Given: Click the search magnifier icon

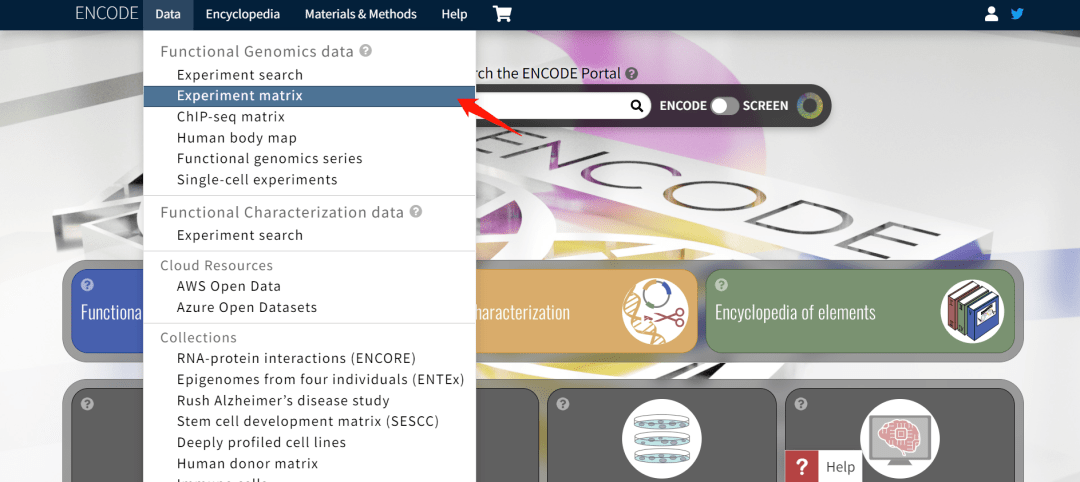Looking at the screenshot, I should click(637, 106).
